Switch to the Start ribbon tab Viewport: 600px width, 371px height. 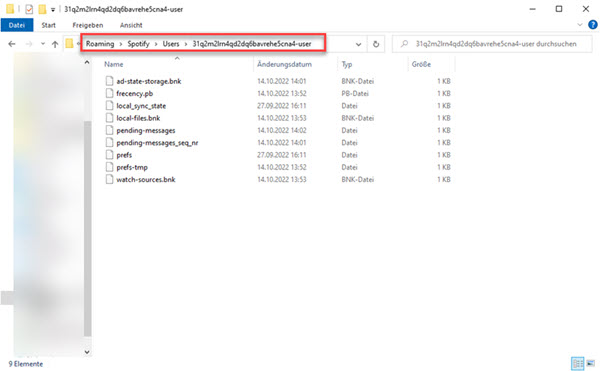(49, 25)
